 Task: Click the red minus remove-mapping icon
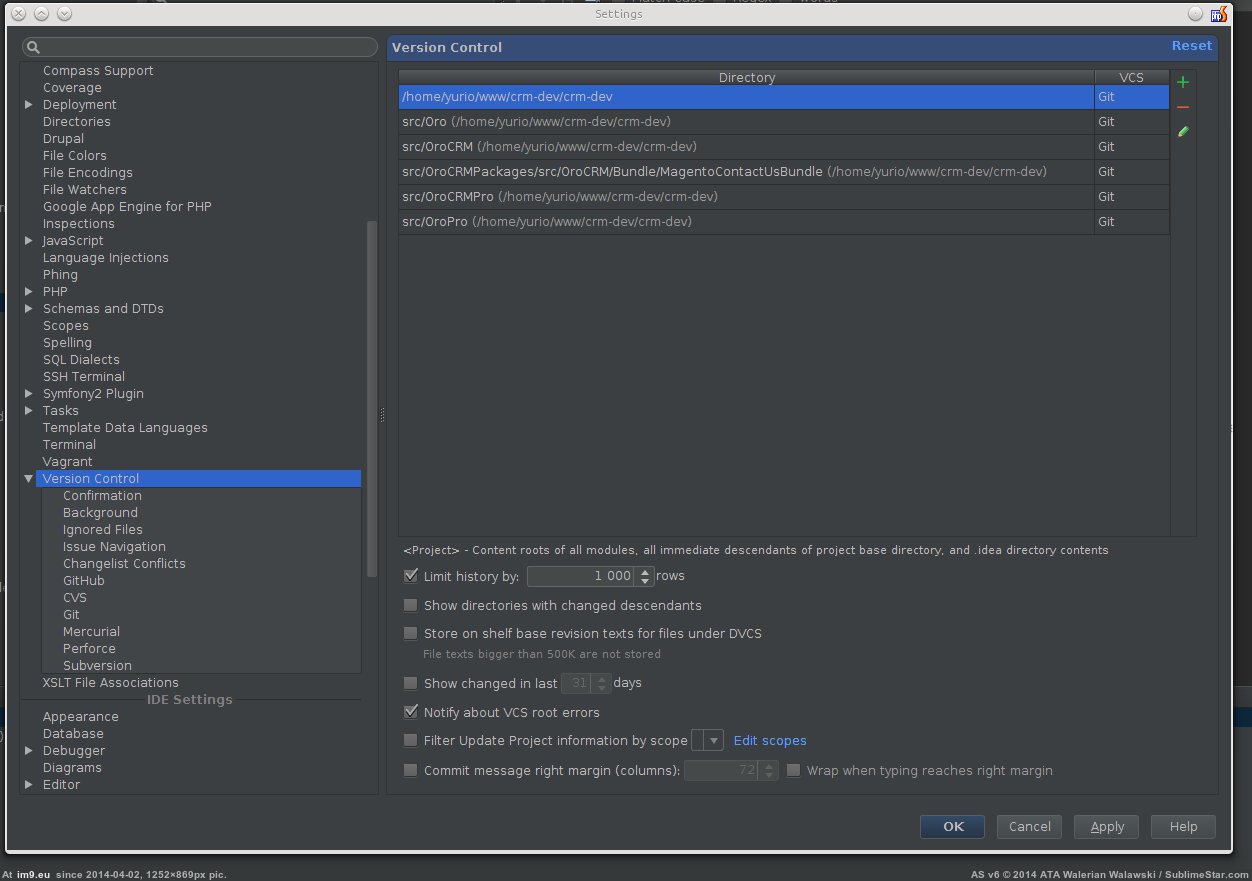pos(1183,107)
